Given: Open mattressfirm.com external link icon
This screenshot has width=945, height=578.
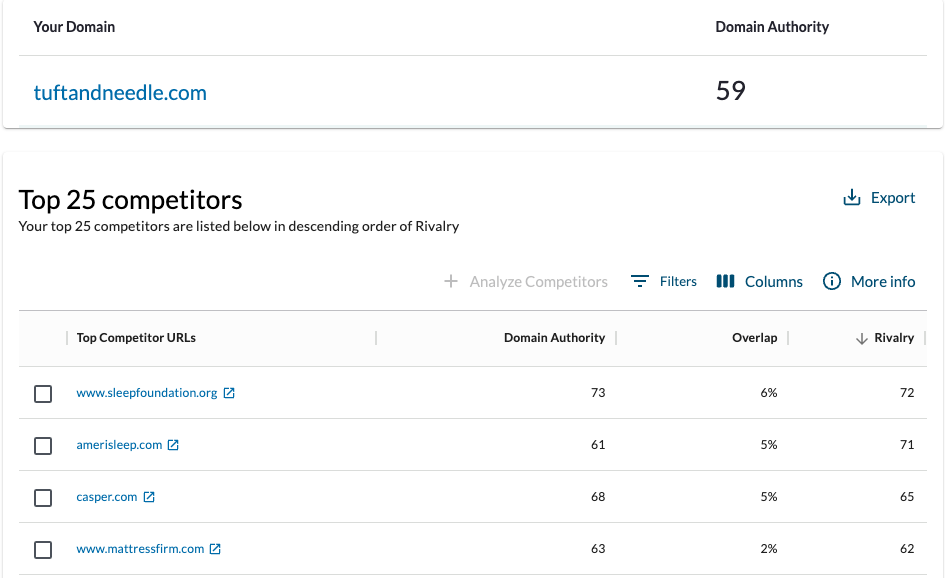Looking at the screenshot, I should coord(215,549).
